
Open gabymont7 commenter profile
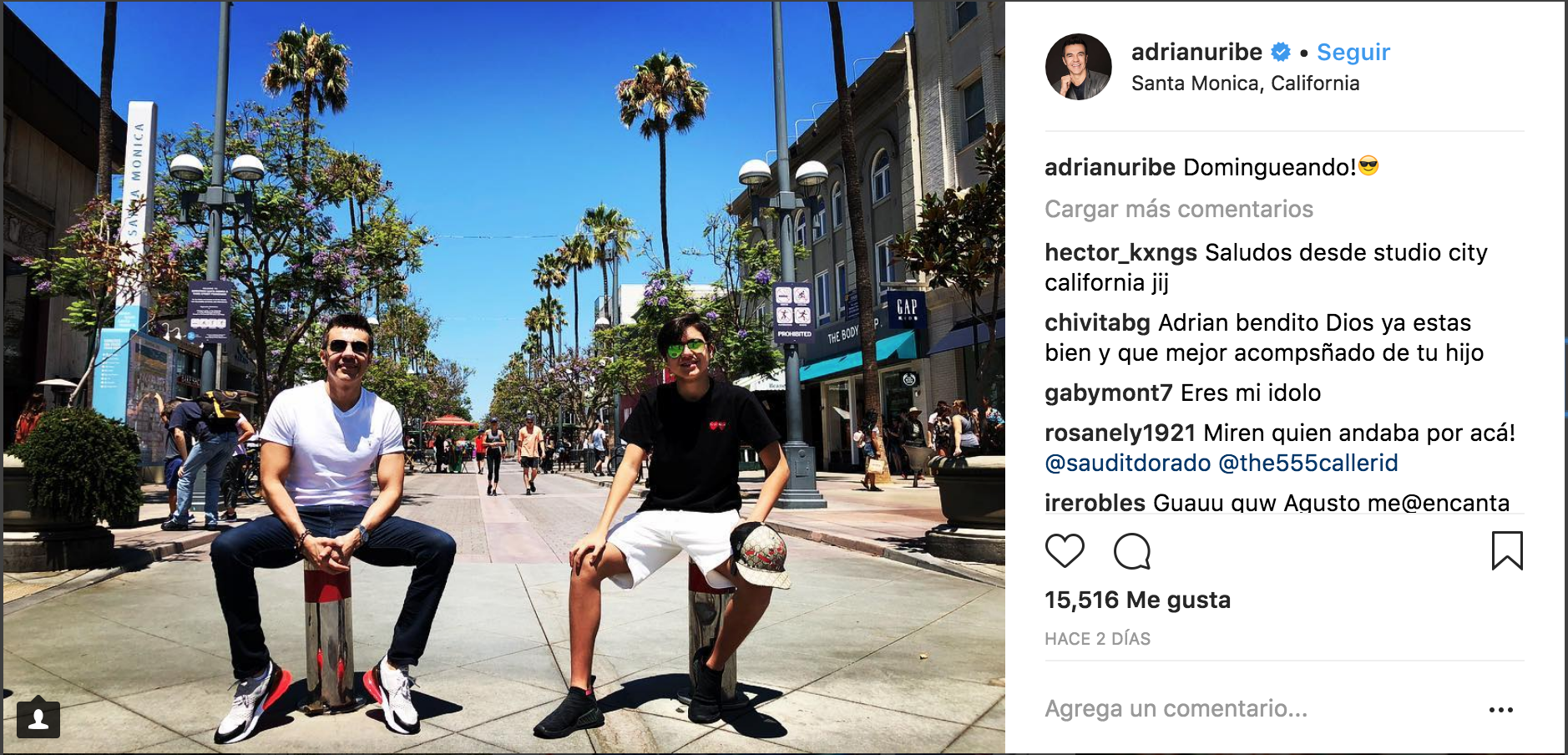[1109, 393]
